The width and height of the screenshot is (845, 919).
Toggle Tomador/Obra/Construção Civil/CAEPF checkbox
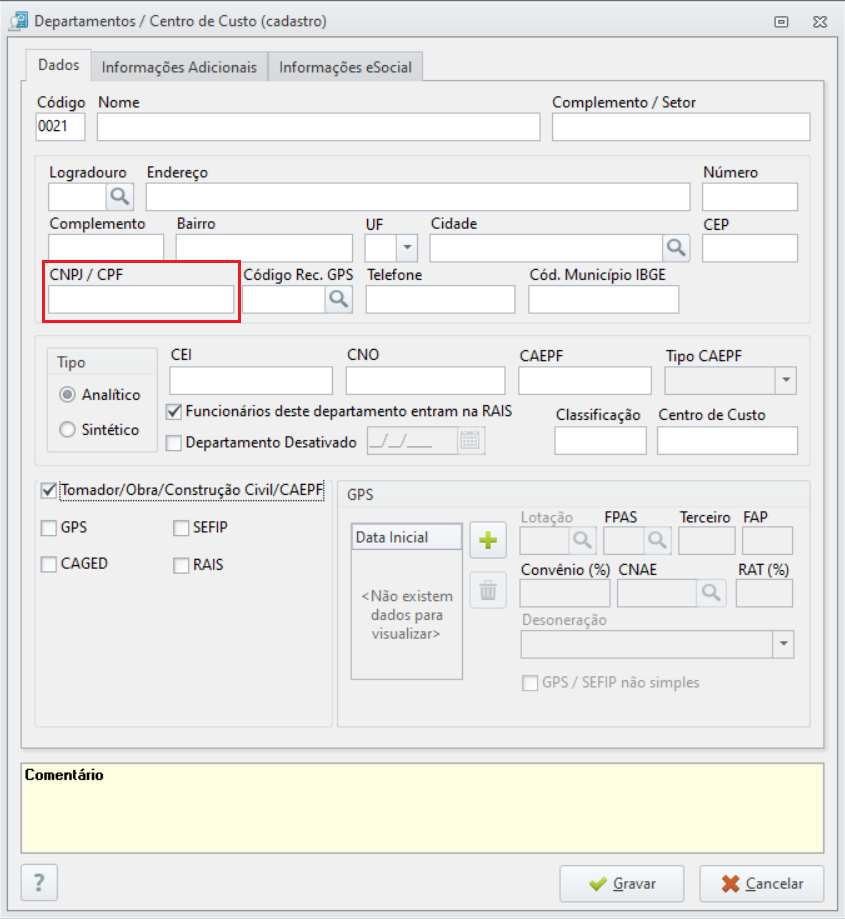point(49,490)
